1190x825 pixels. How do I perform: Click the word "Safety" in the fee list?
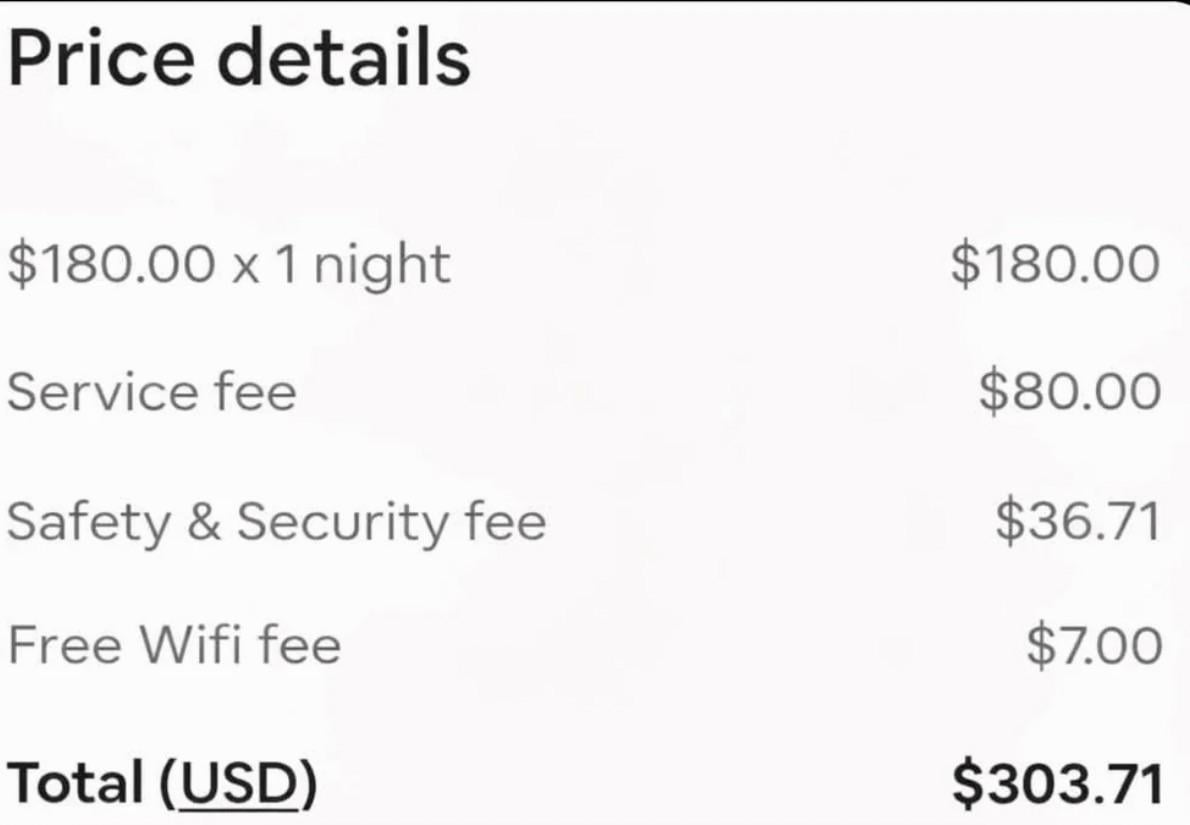(x=88, y=522)
